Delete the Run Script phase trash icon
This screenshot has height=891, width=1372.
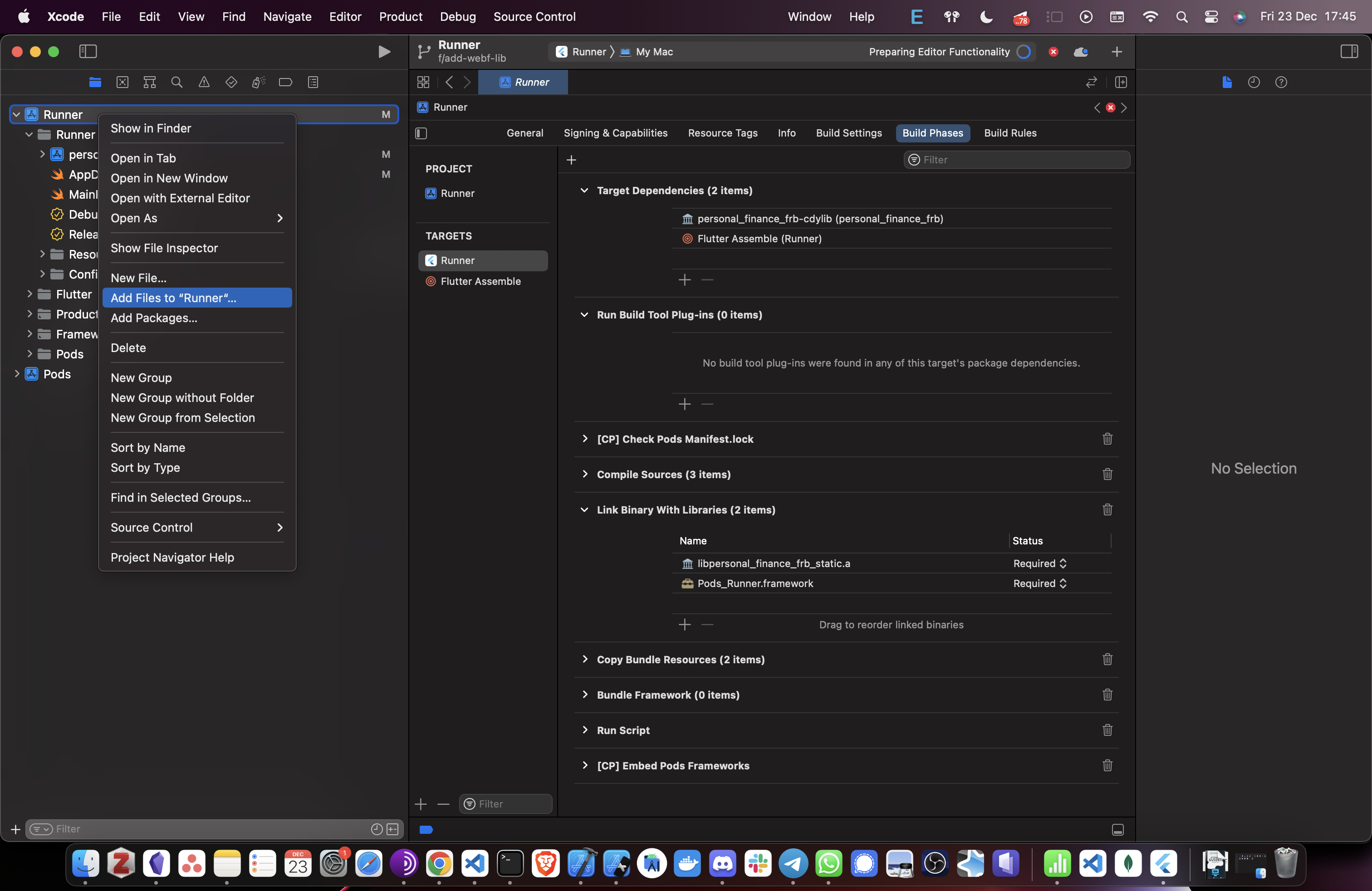coord(1107,730)
